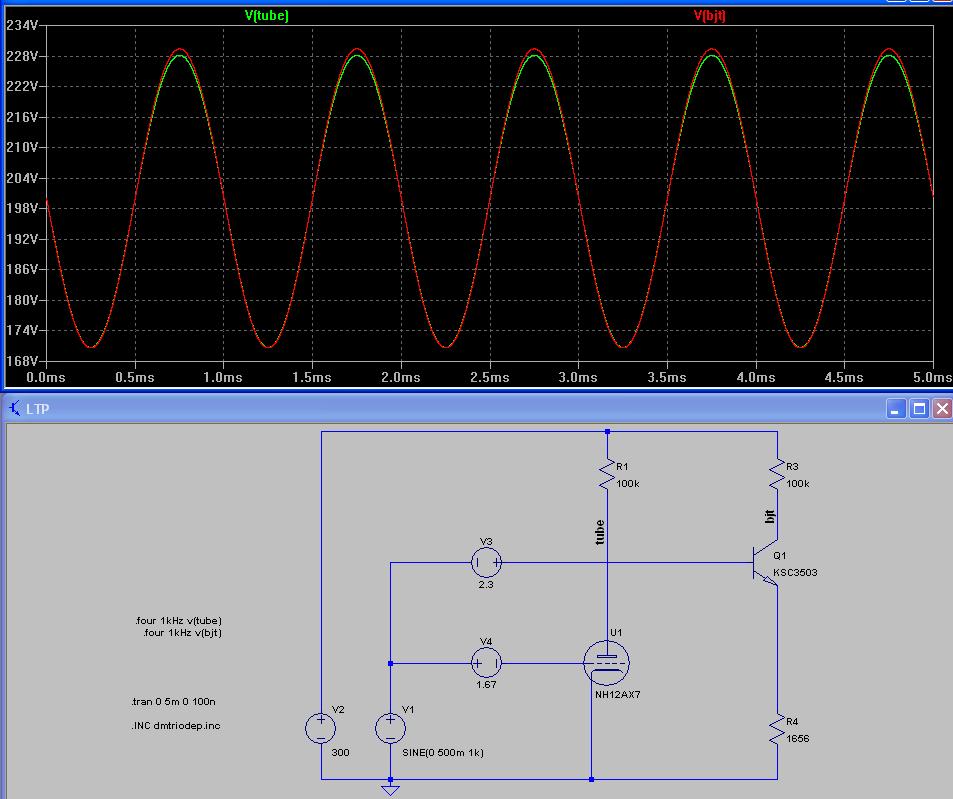
Task: Click the R1 value 100k
Action: pyautogui.click(x=628, y=484)
